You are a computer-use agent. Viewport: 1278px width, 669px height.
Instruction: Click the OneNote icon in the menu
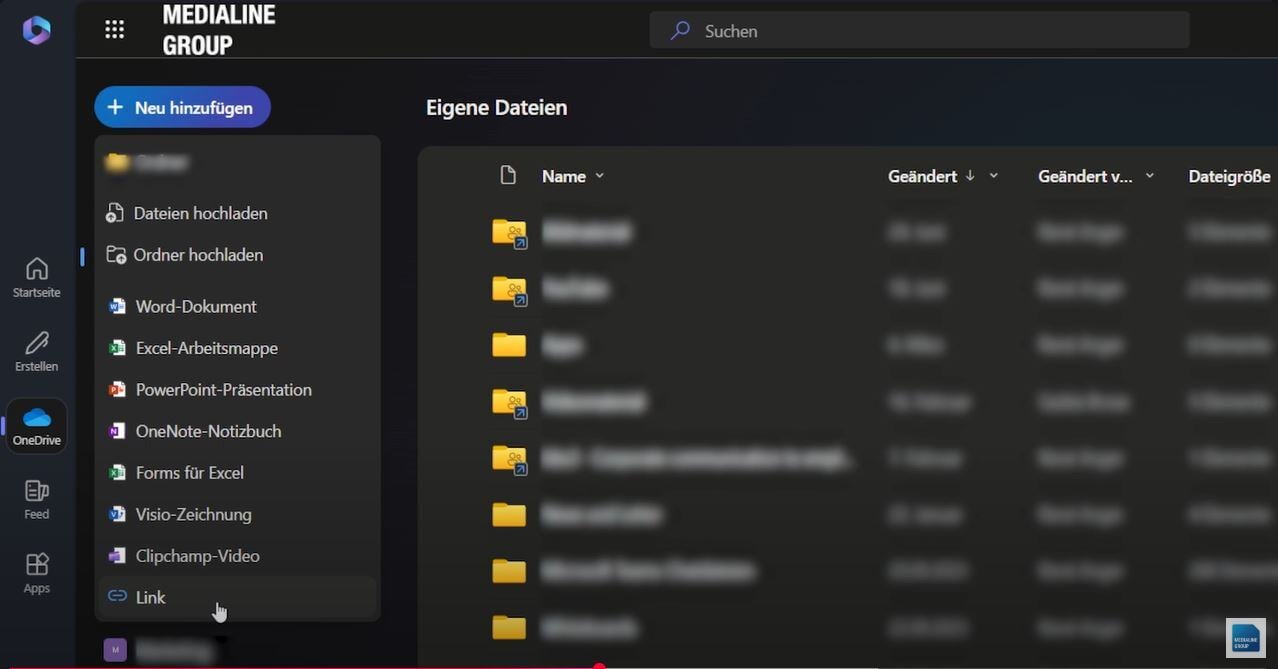(117, 431)
